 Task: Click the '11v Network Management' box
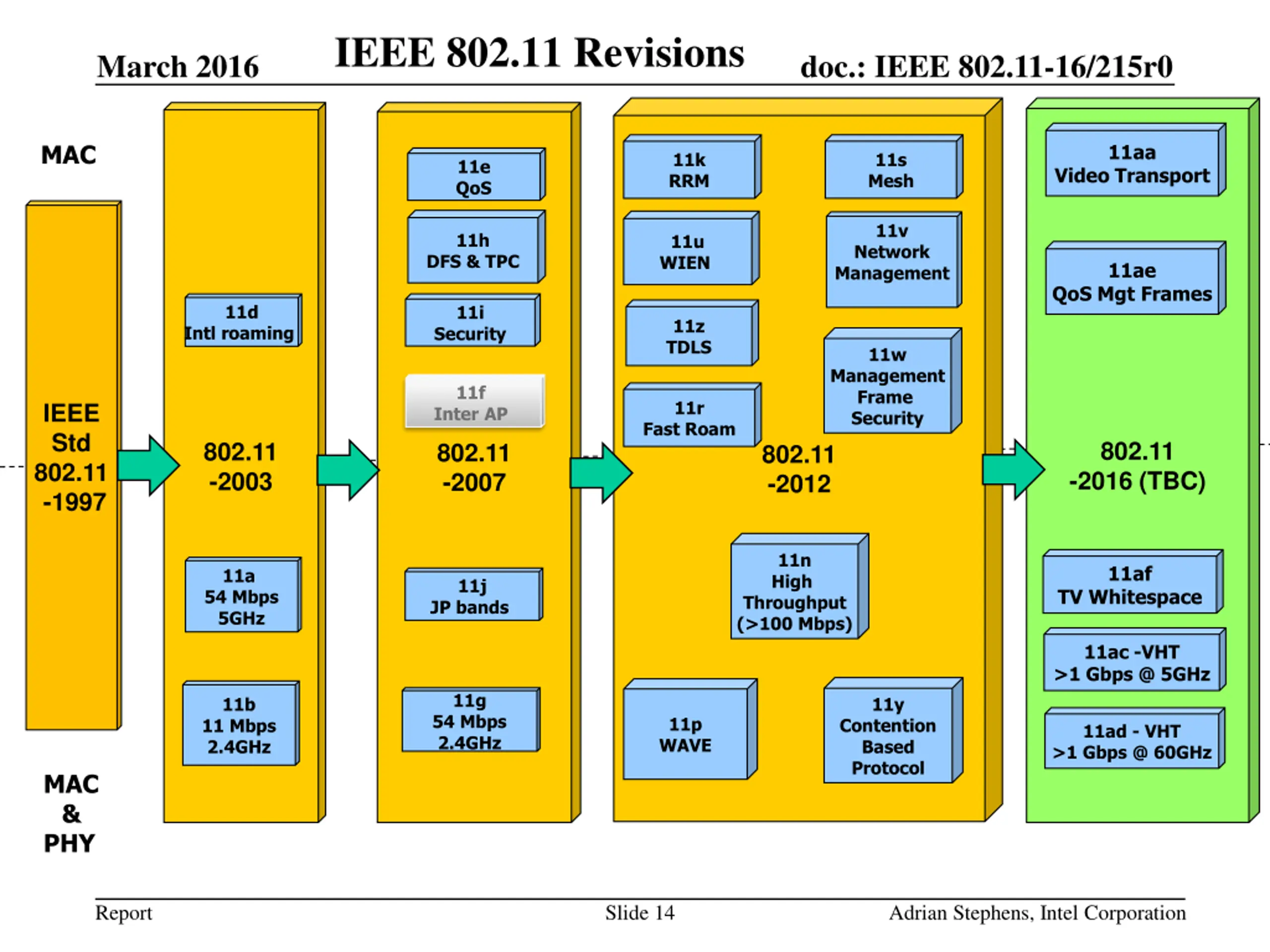[894, 260]
